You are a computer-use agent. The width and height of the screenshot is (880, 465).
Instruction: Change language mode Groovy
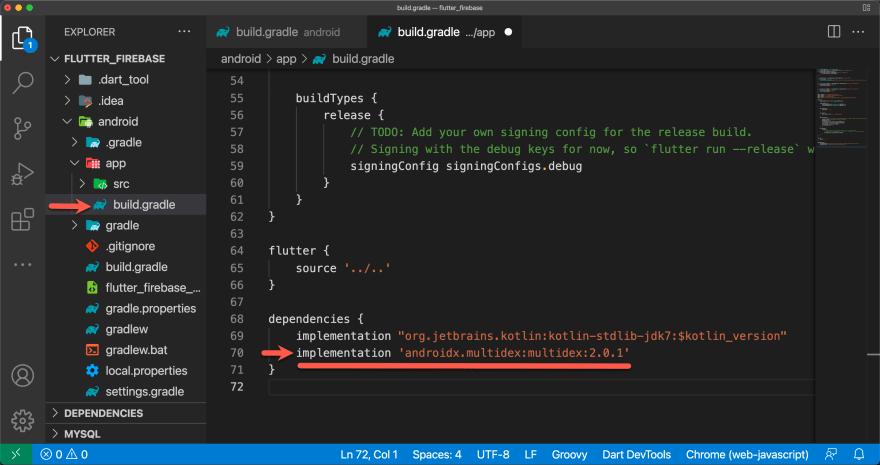coord(569,454)
